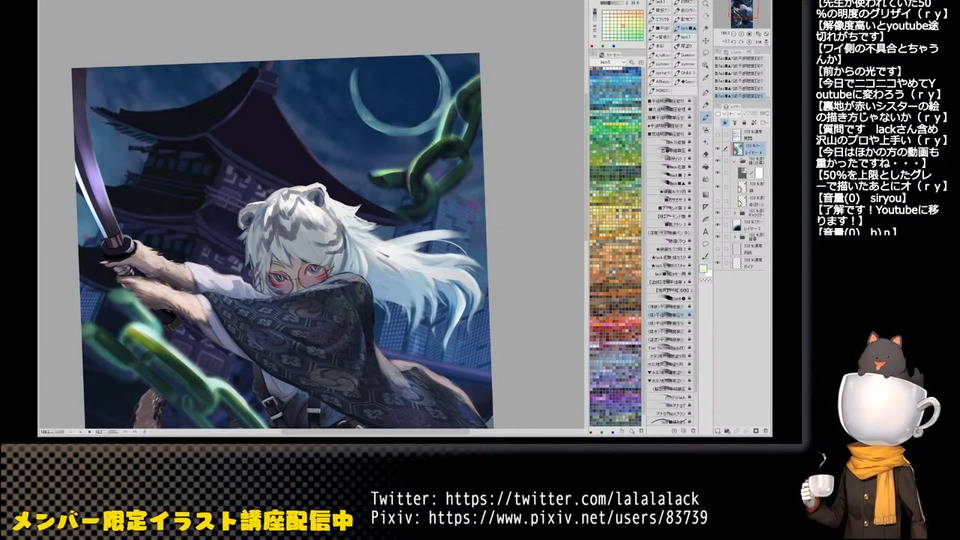Select the Pencil tool
Screen dimensions: 960x540
705,105
